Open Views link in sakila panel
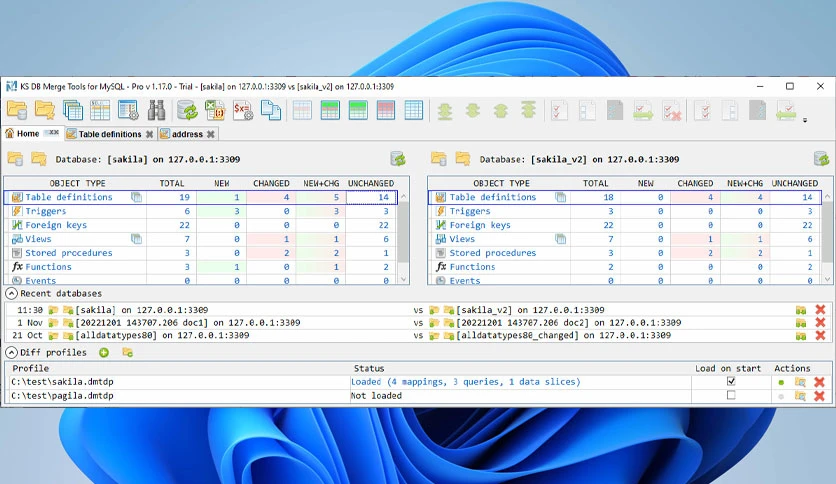The image size is (836, 484). [38, 239]
